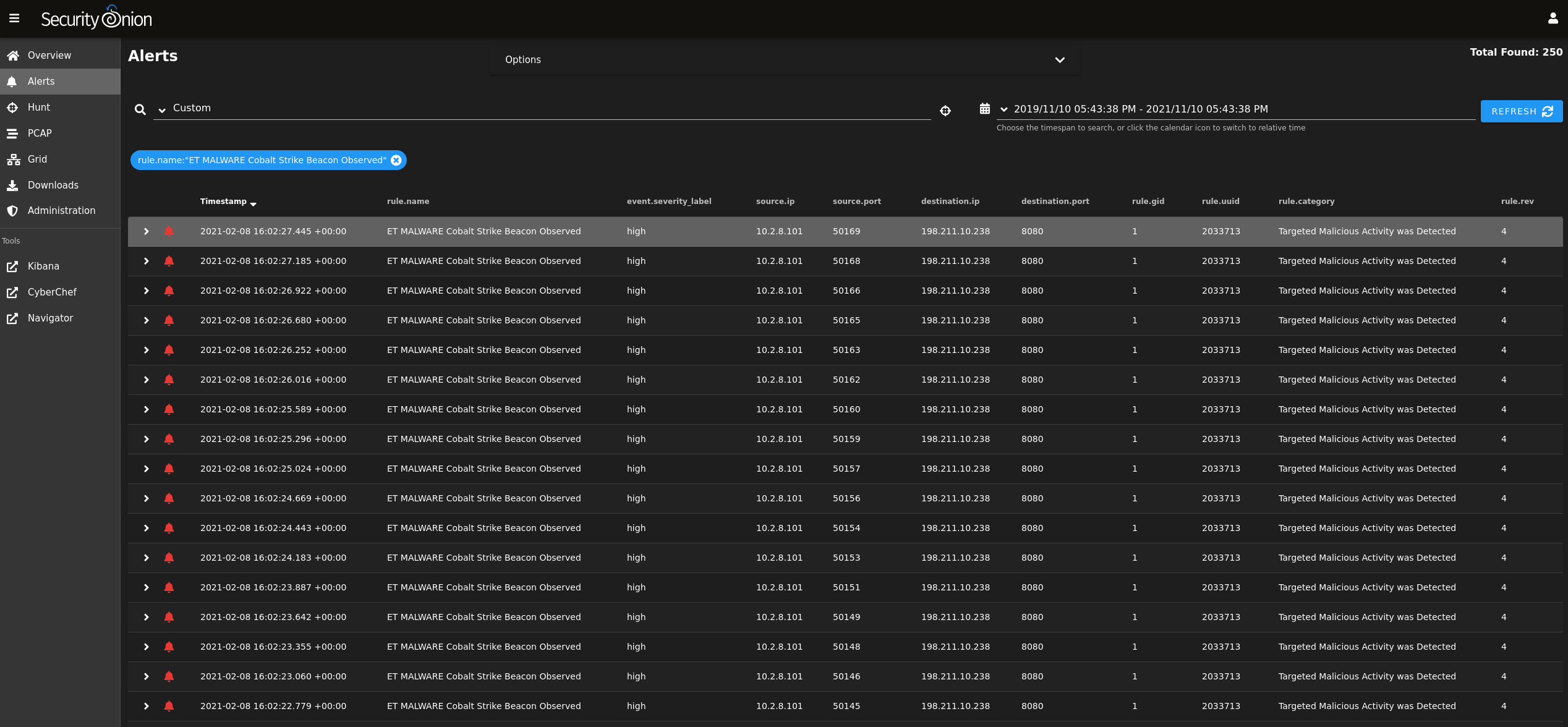
Task: Acknowledge the alert with source port 50163
Action: (169, 350)
